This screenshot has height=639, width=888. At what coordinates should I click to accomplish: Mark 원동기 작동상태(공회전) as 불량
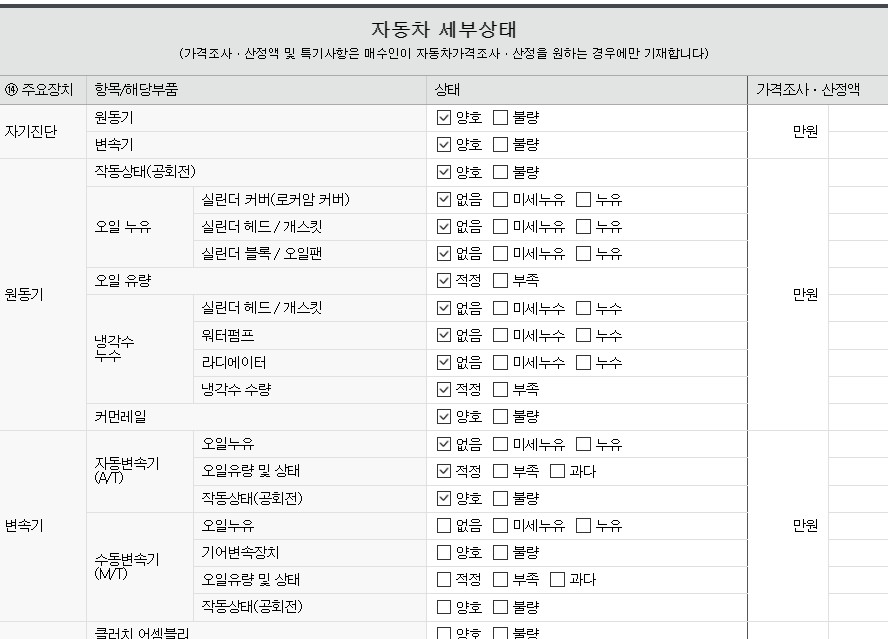(501, 172)
